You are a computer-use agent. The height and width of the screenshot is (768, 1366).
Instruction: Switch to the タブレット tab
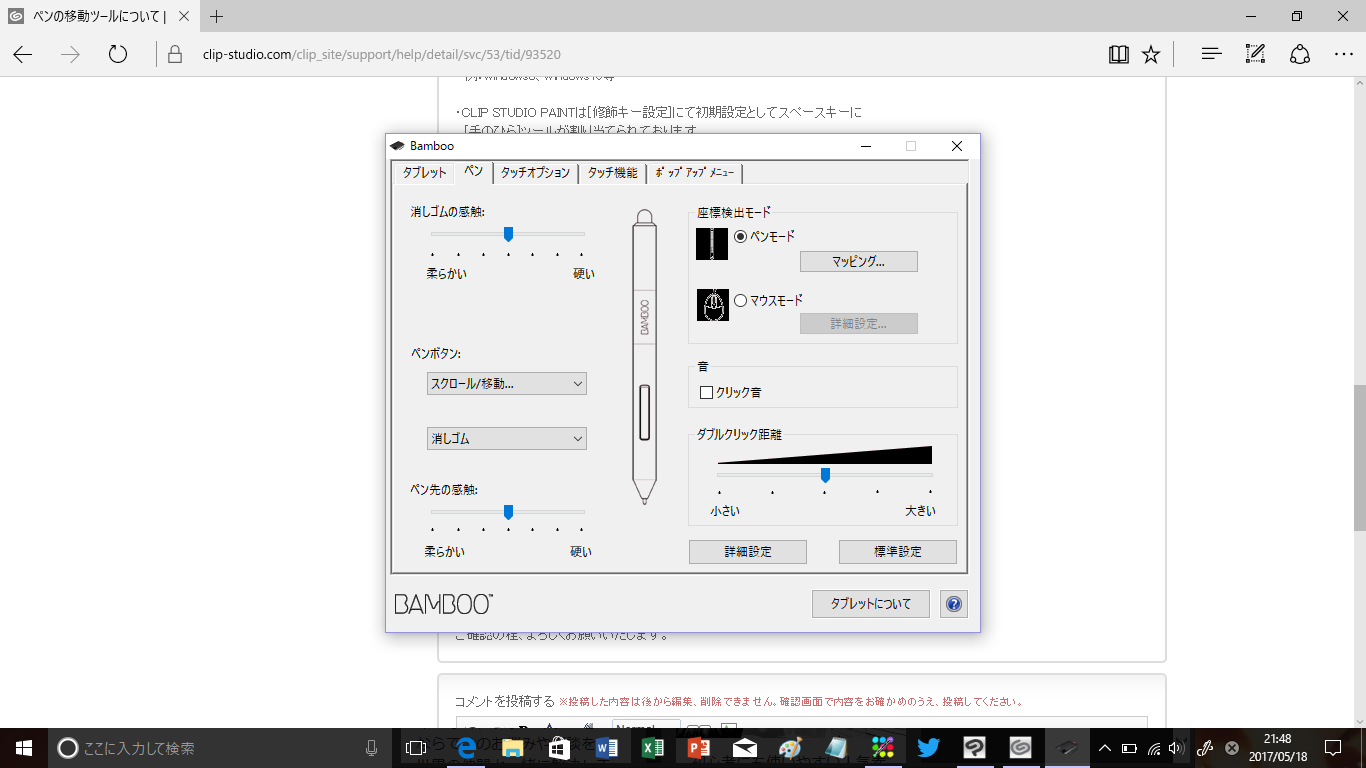pos(424,173)
